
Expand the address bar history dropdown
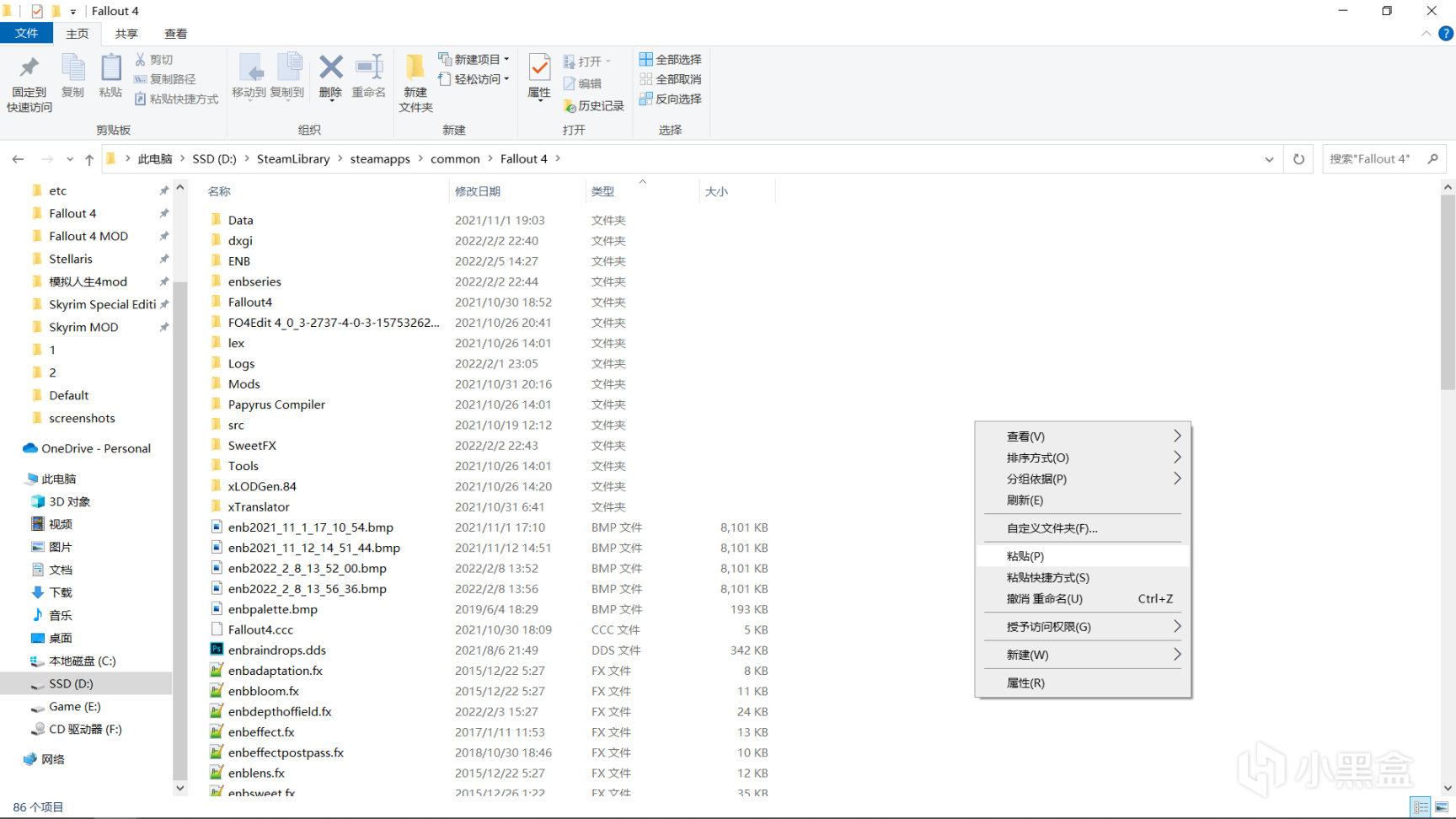tap(1269, 159)
